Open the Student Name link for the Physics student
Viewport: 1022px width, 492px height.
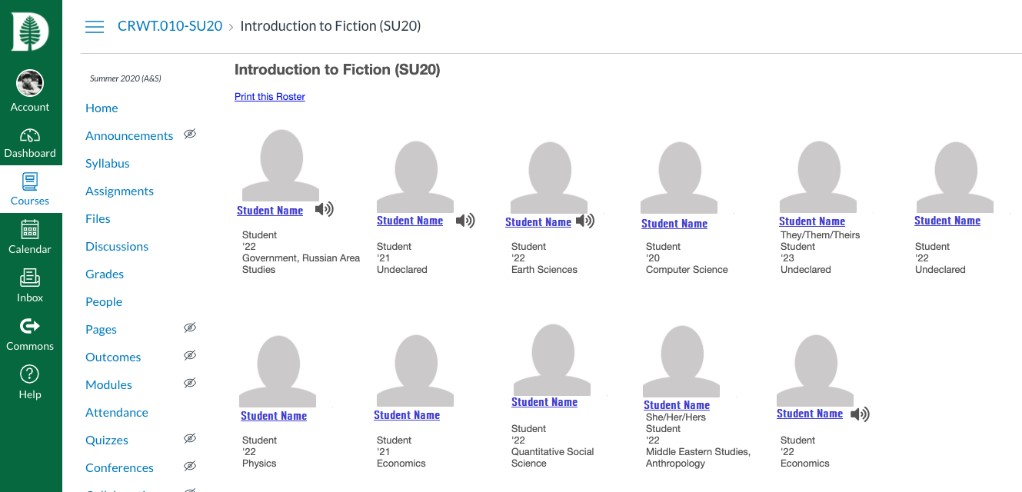coord(273,416)
